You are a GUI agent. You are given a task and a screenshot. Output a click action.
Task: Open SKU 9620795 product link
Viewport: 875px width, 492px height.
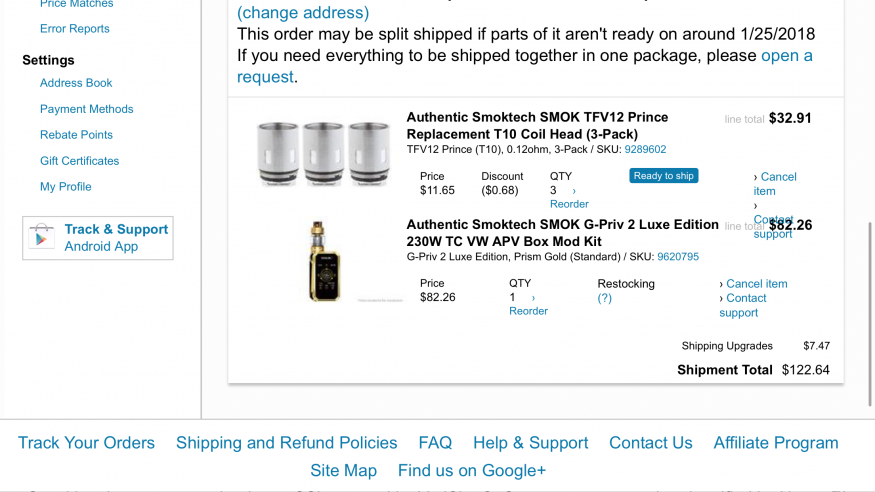tap(677, 257)
